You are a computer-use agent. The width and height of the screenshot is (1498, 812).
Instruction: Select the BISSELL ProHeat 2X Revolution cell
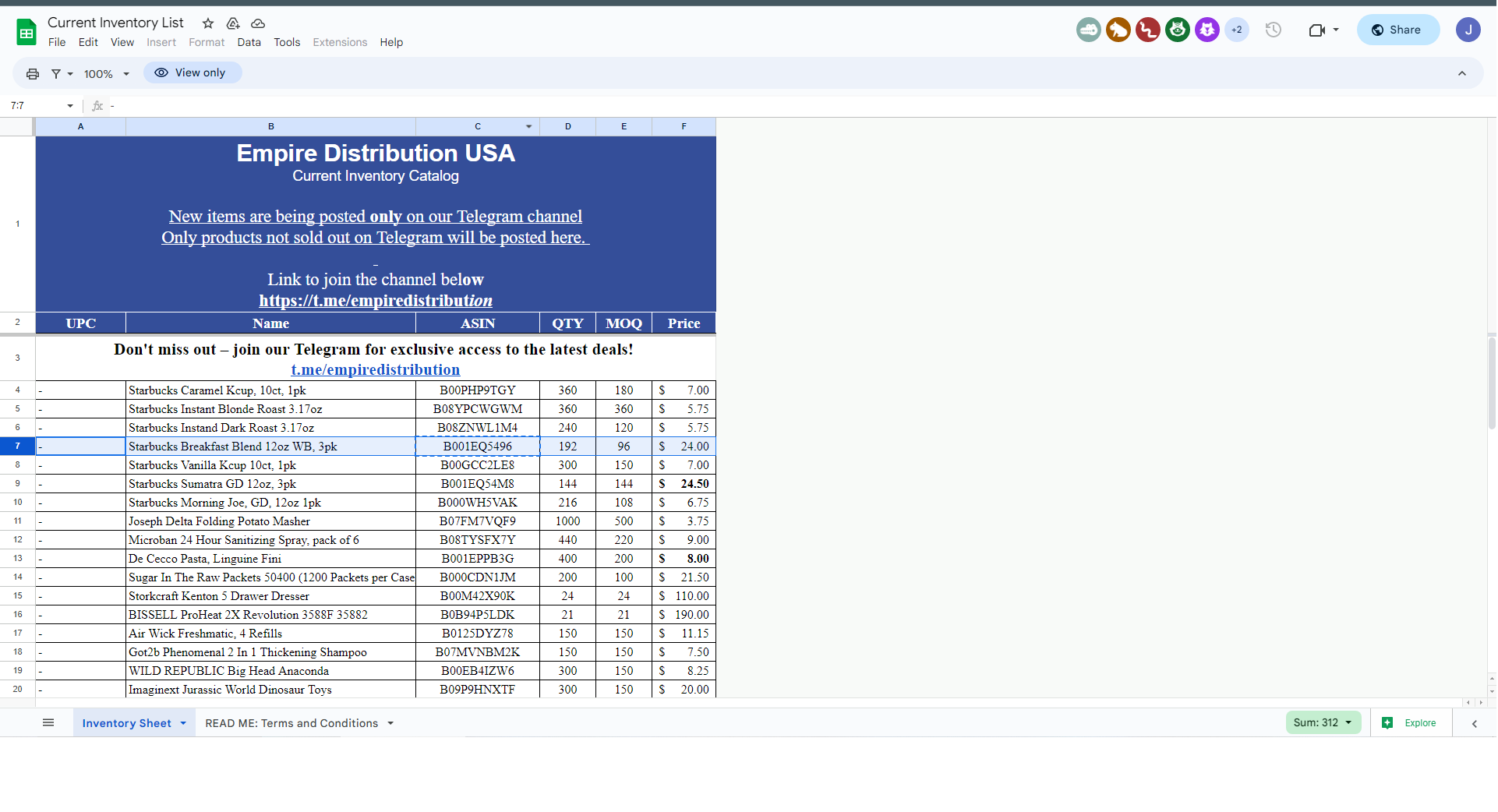click(x=270, y=615)
